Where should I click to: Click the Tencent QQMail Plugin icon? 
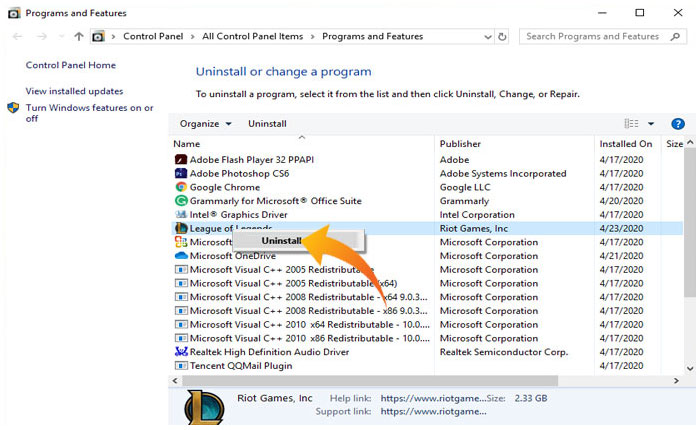pyautogui.click(x=181, y=366)
